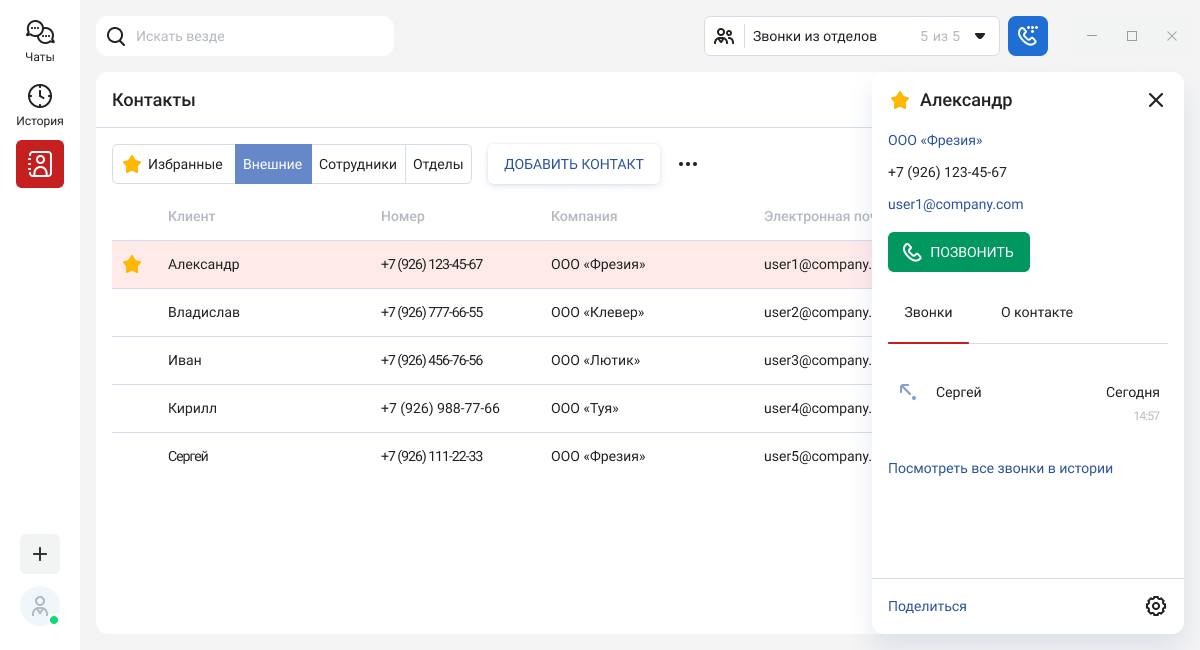
Task: Select the red Contacts sidebar icon
Action: pos(40,164)
